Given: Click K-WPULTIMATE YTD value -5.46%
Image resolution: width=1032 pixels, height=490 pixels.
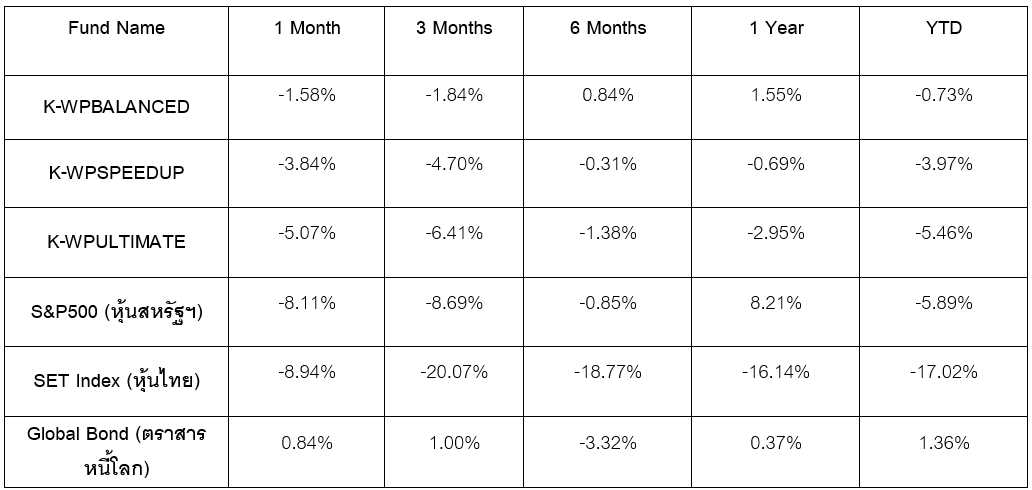Looking at the screenshot, I should click(x=944, y=233).
